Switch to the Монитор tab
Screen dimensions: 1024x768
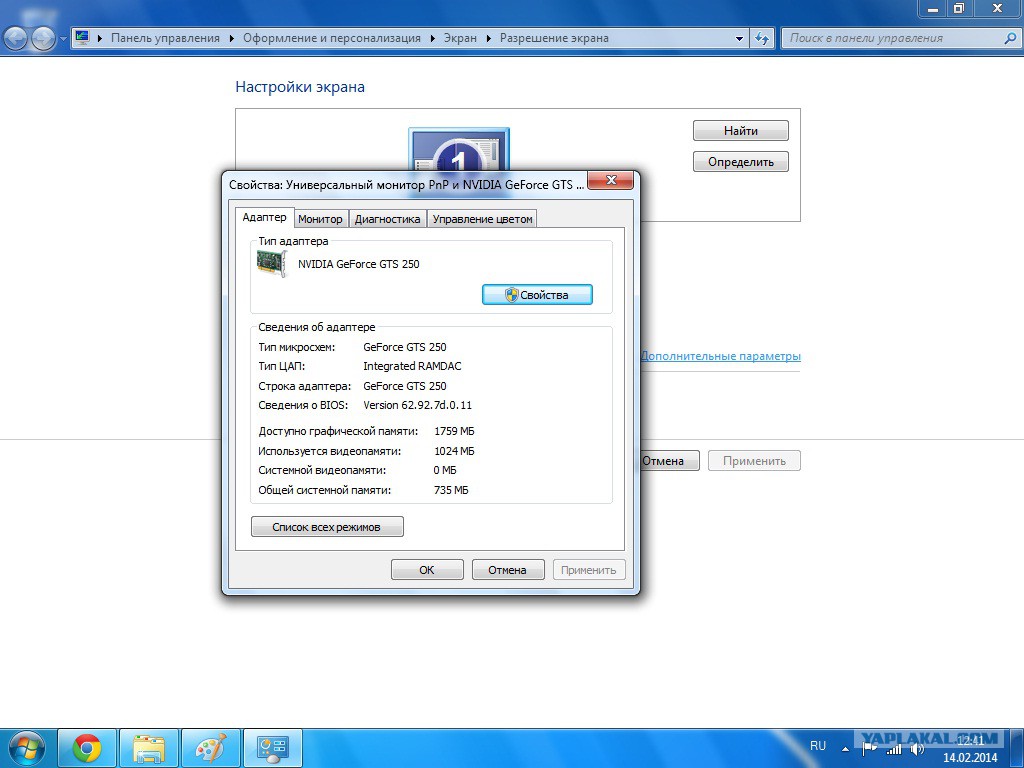point(320,219)
